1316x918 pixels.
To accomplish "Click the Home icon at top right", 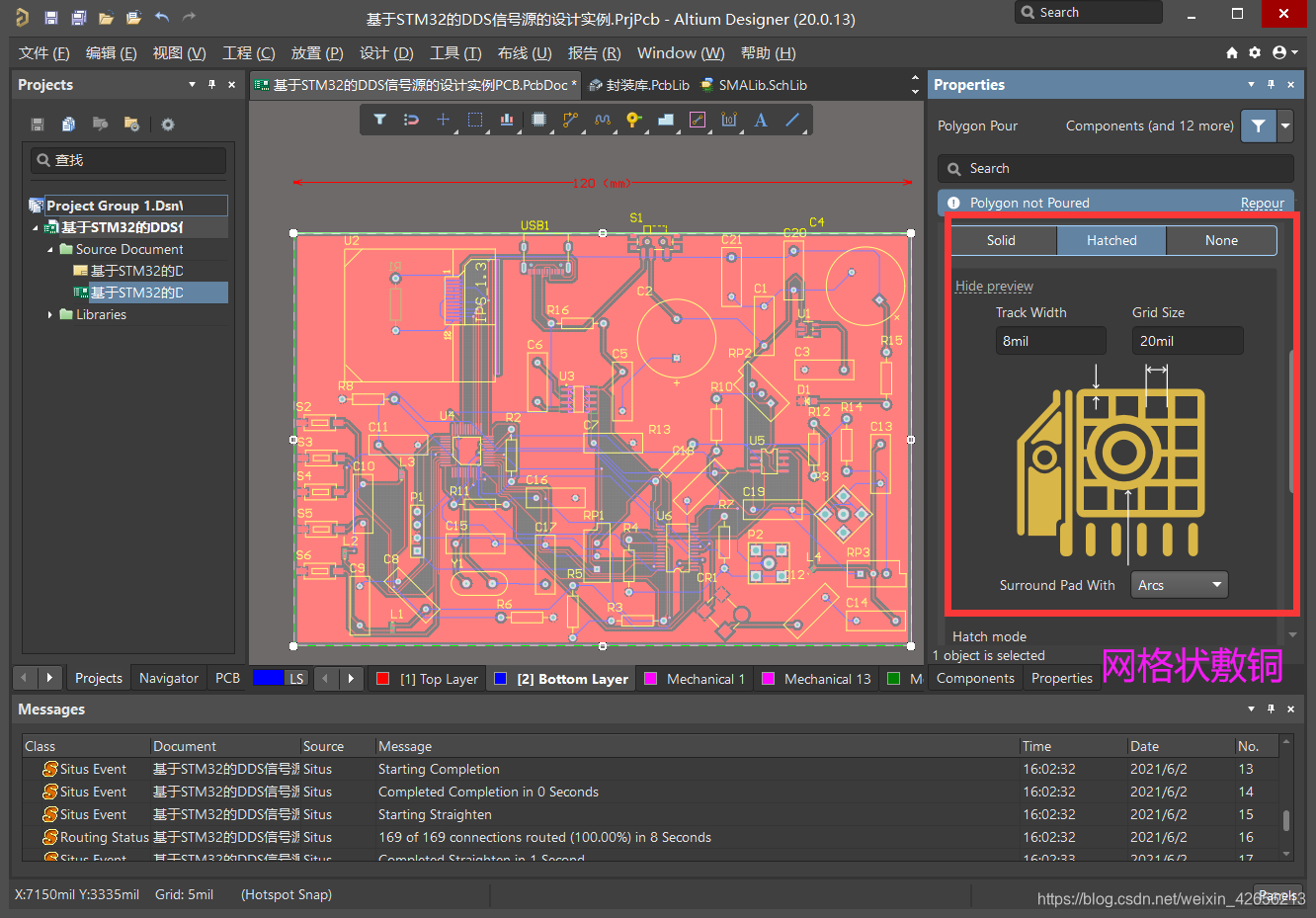I will [1232, 52].
